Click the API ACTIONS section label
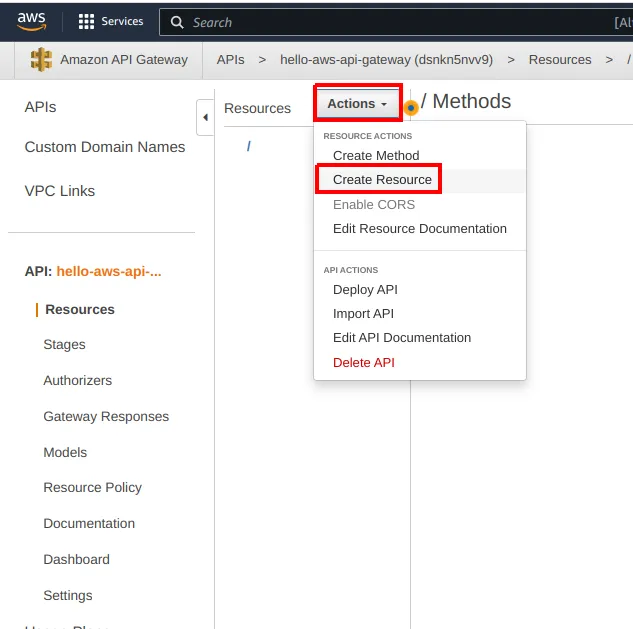The width and height of the screenshot is (633, 629). click(x=350, y=270)
